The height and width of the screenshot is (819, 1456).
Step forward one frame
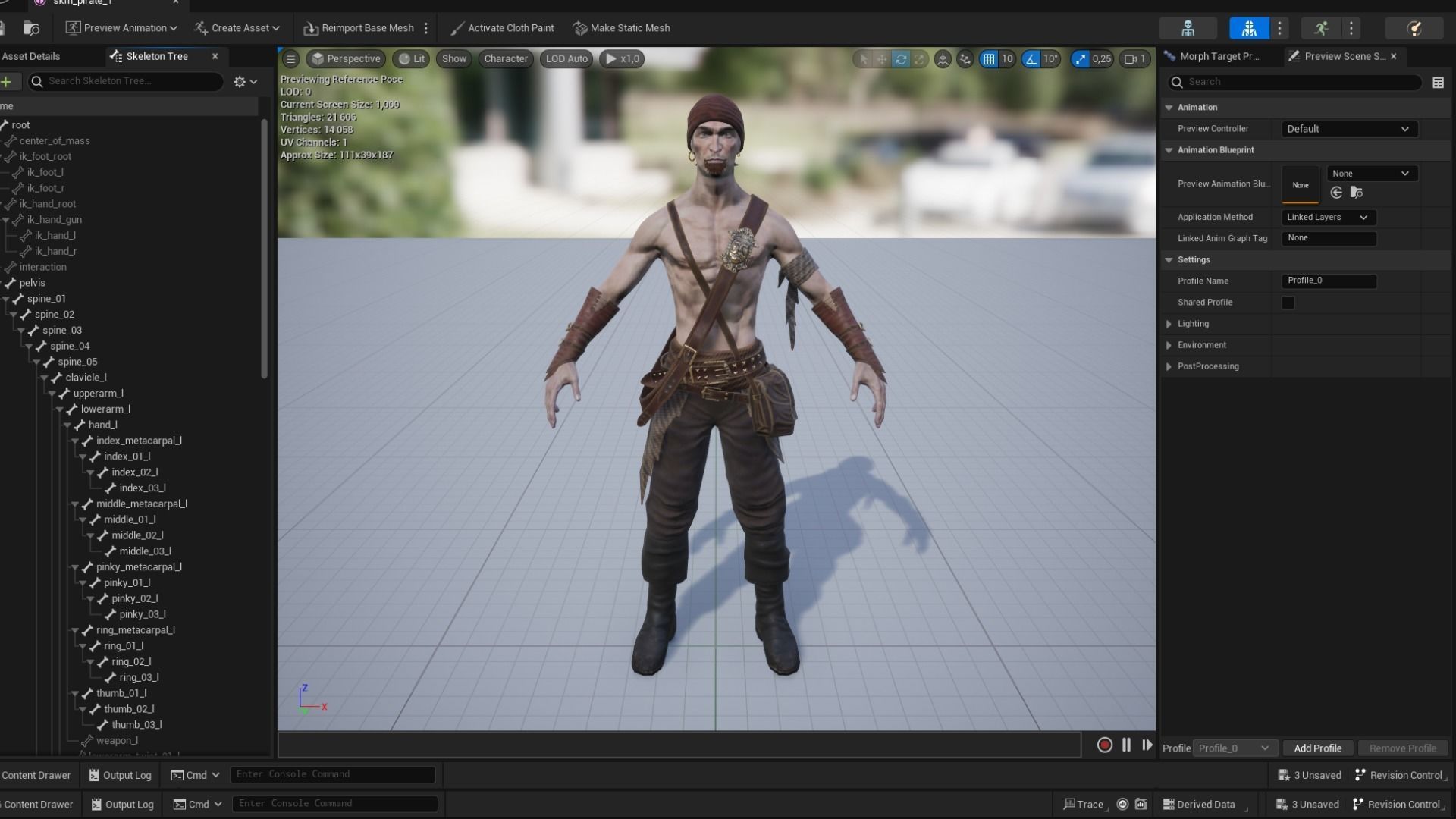pos(1147,745)
